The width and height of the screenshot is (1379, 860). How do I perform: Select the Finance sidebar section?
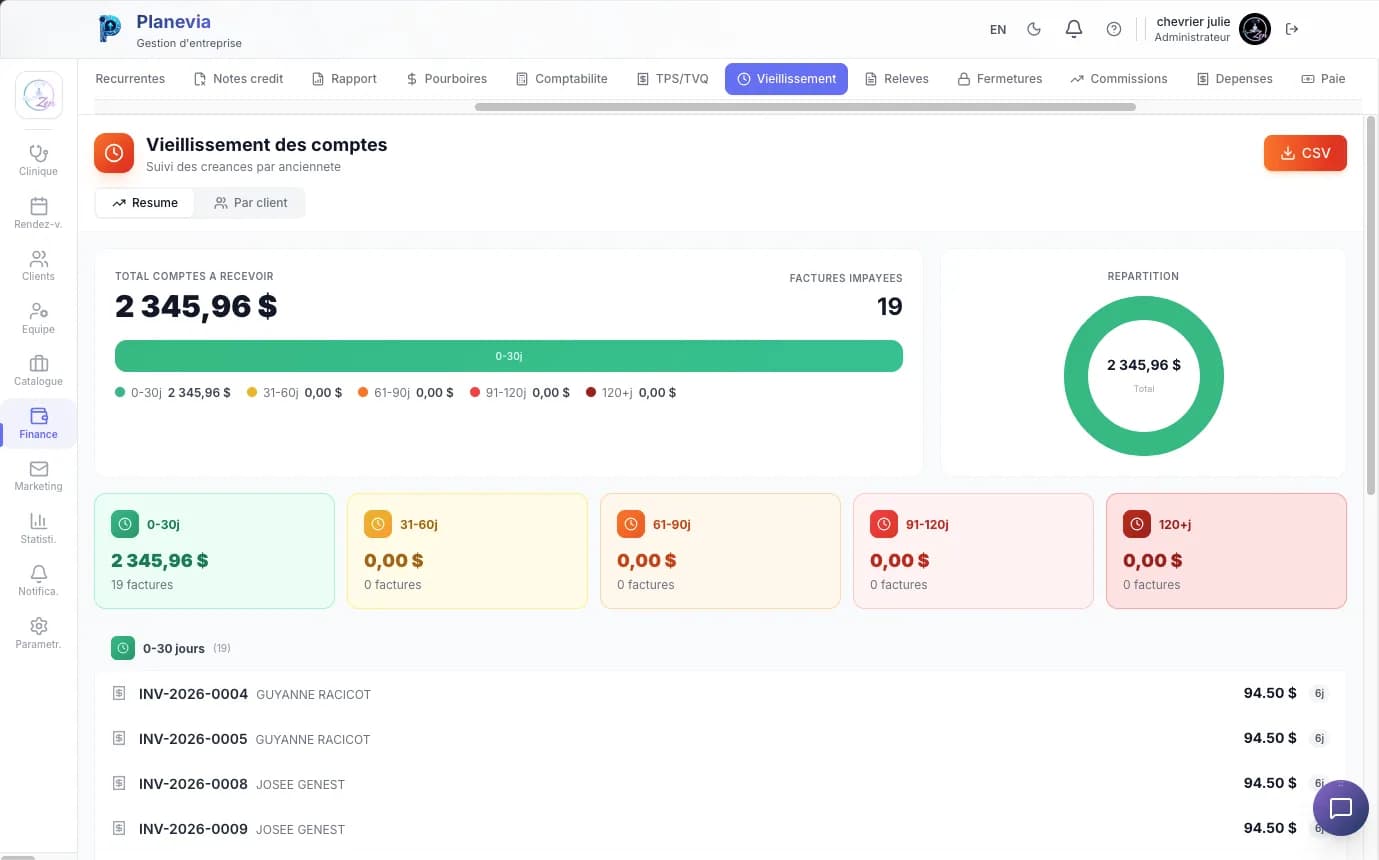pyautogui.click(x=38, y=423)
